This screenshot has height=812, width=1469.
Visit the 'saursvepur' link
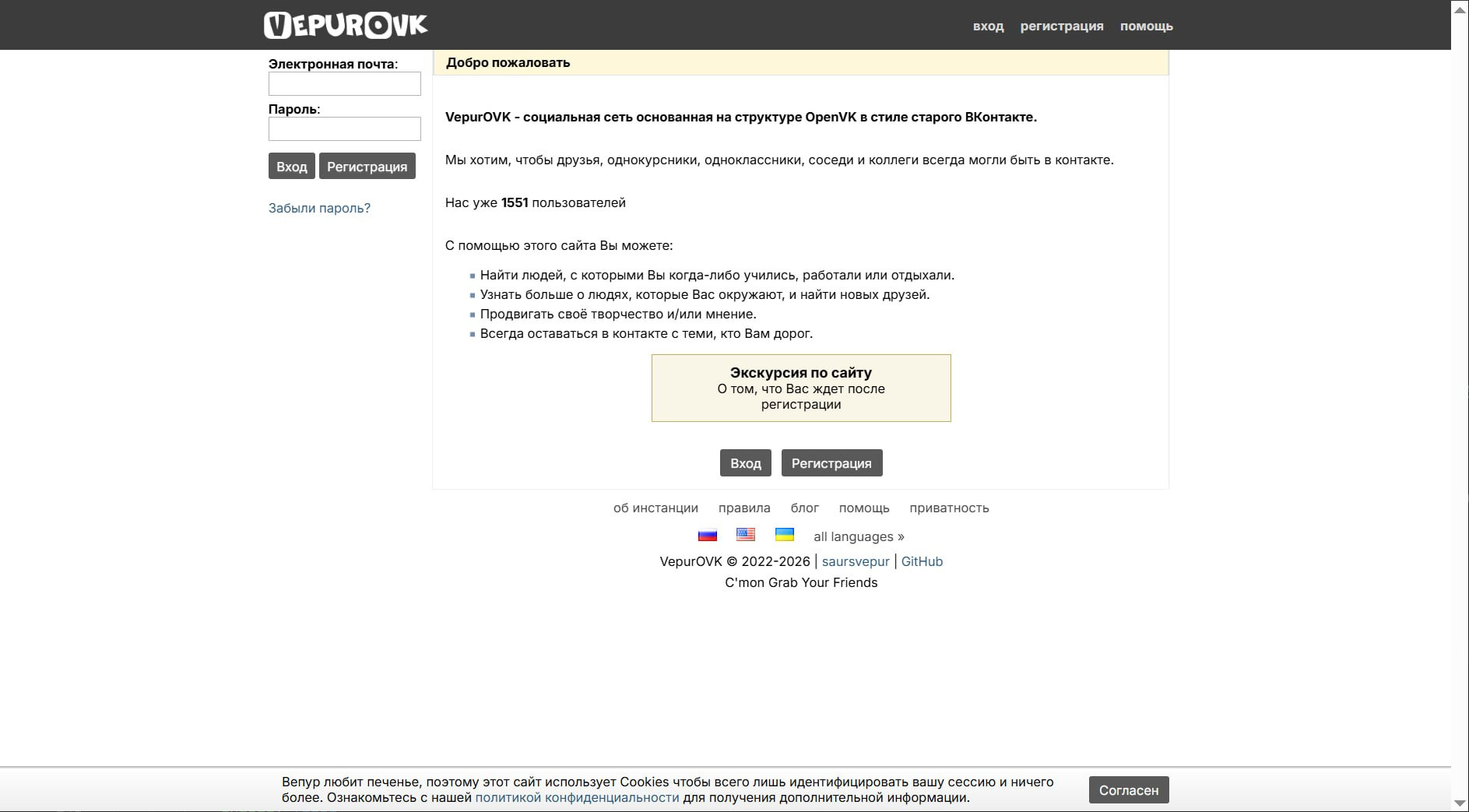click(856, 561)
